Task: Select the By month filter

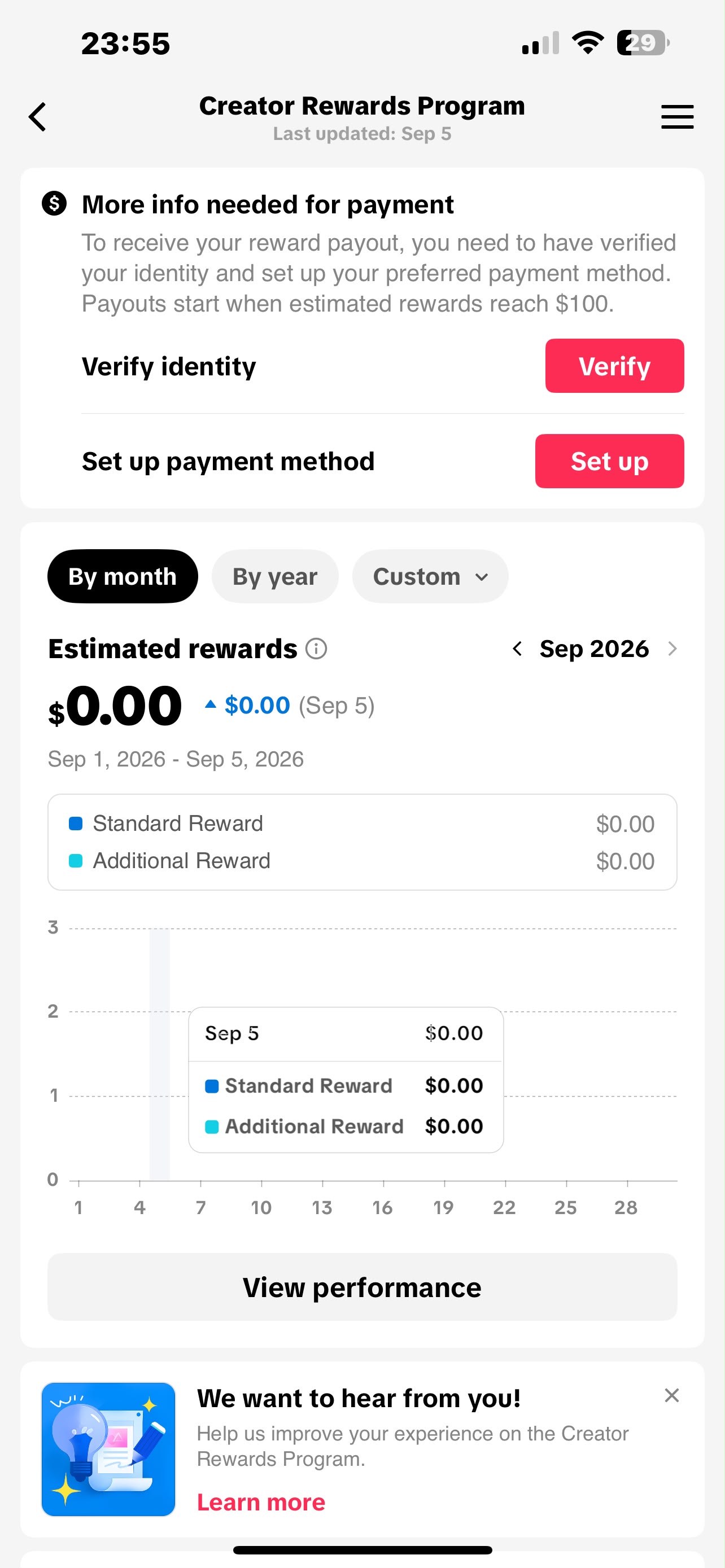Action: (123, 576)
